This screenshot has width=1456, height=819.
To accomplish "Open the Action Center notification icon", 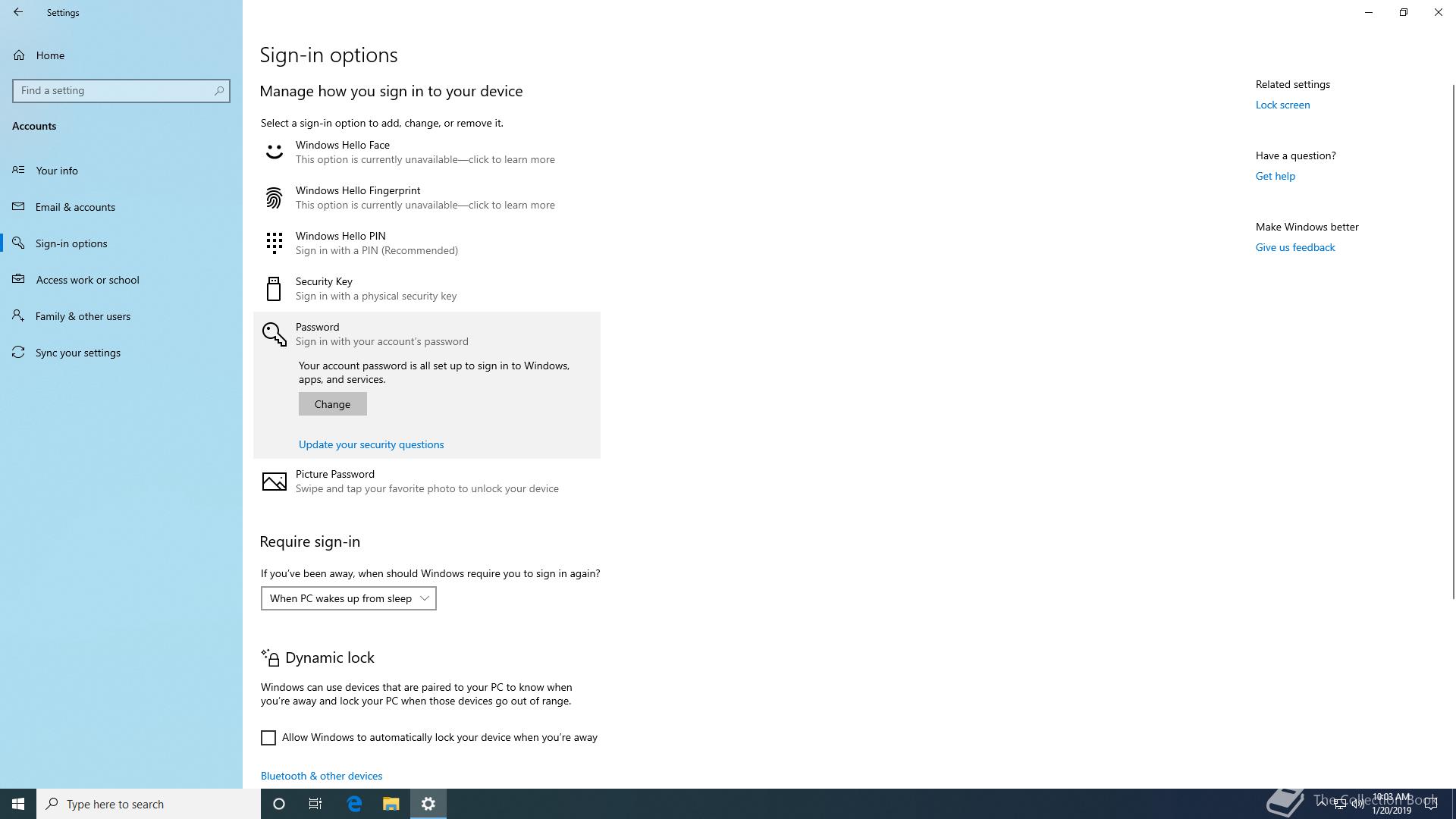I will [x=1431, y=804].
